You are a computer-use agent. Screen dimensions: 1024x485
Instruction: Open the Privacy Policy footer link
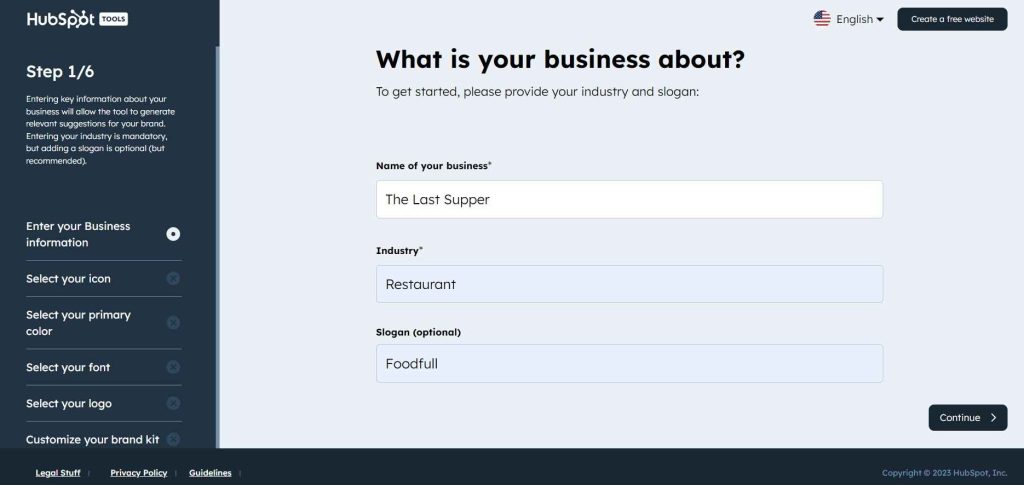(139, 473)
